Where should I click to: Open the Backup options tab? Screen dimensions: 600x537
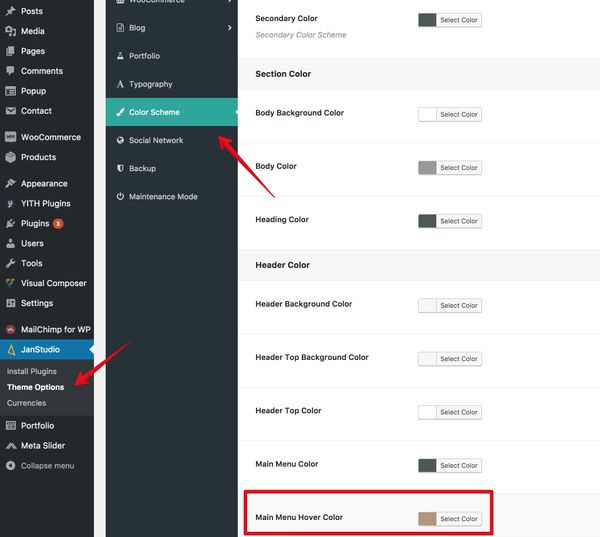pyautogui.click(x=171, y=168)
